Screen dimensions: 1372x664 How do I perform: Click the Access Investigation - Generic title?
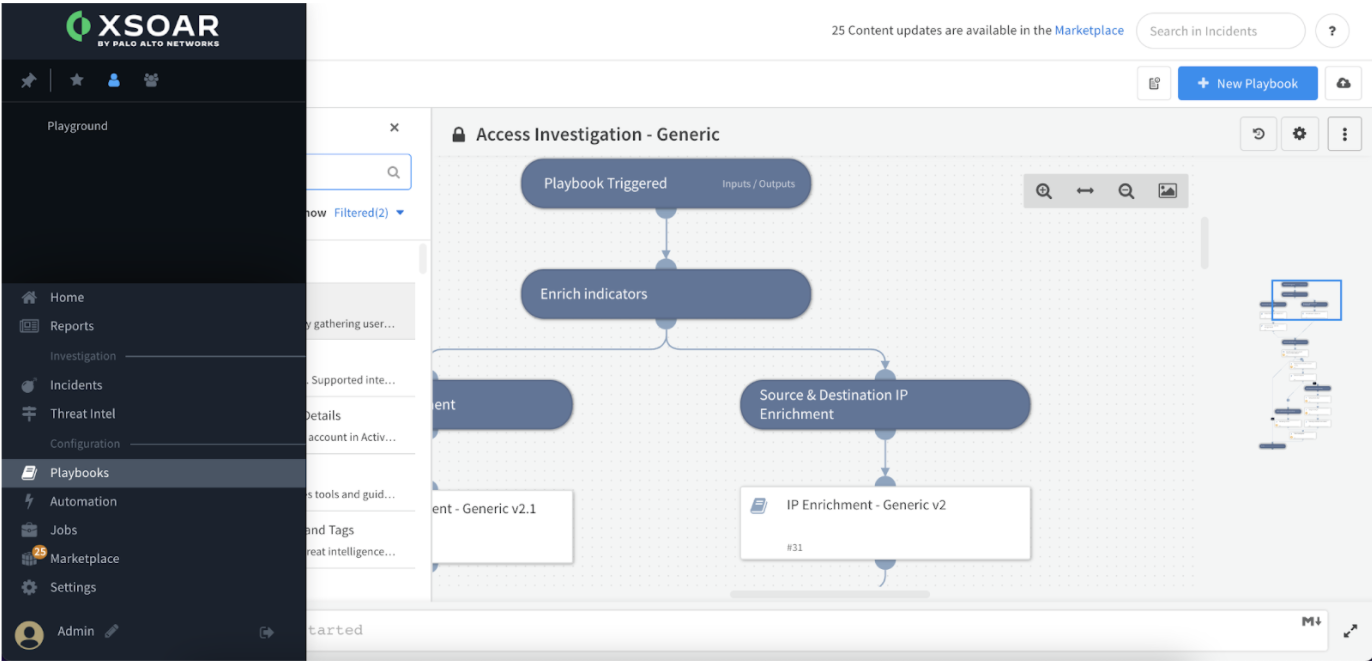598,135
